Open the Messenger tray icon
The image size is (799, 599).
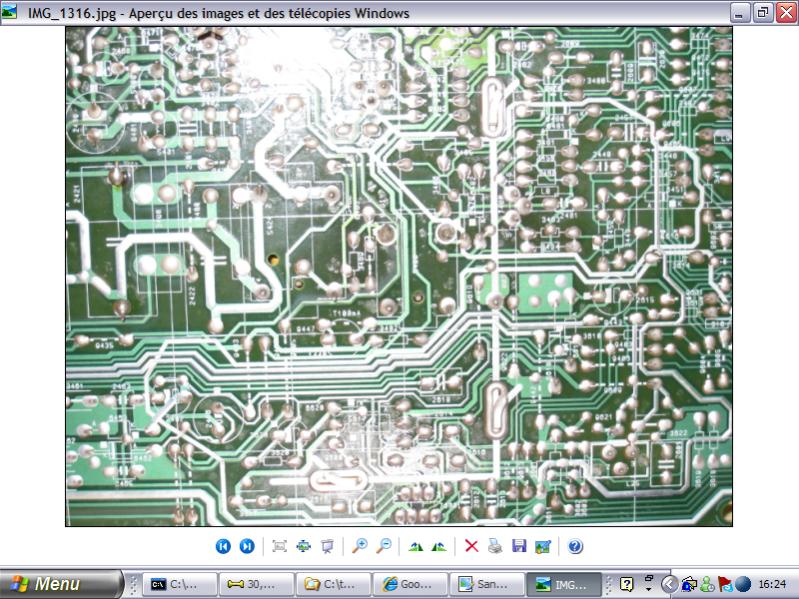(707, 584)
